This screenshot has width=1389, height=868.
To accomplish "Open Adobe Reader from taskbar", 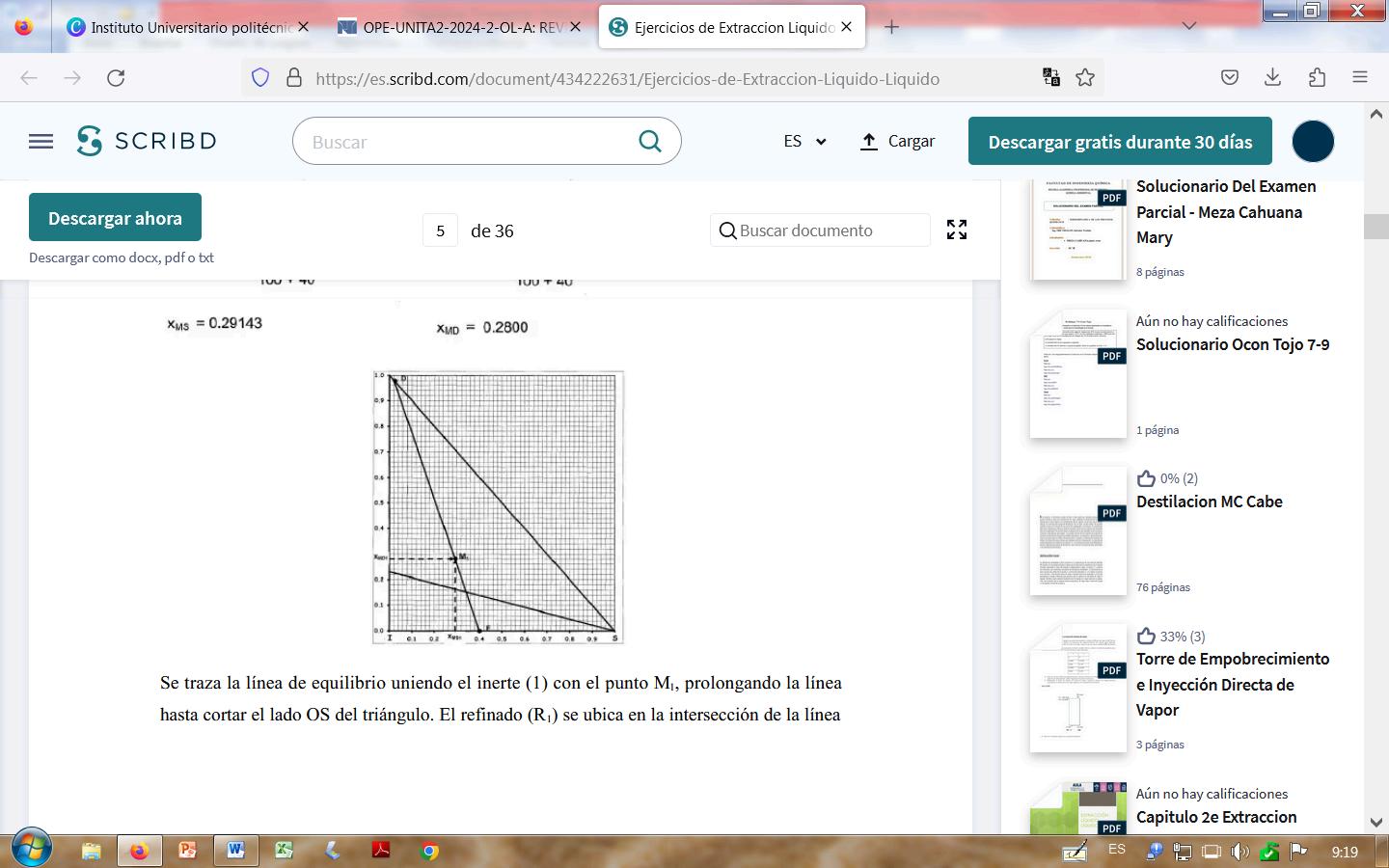I will click(381, 851).
